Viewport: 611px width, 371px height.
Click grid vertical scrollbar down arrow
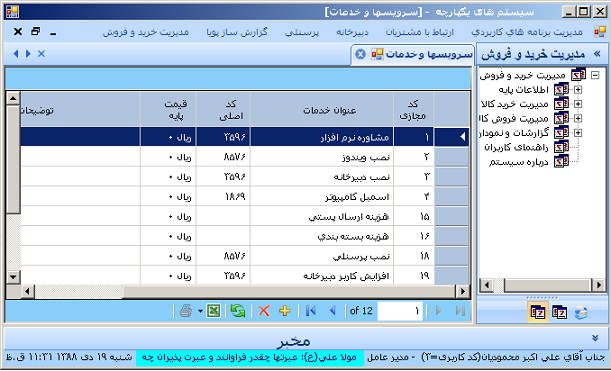click(13, 277)
